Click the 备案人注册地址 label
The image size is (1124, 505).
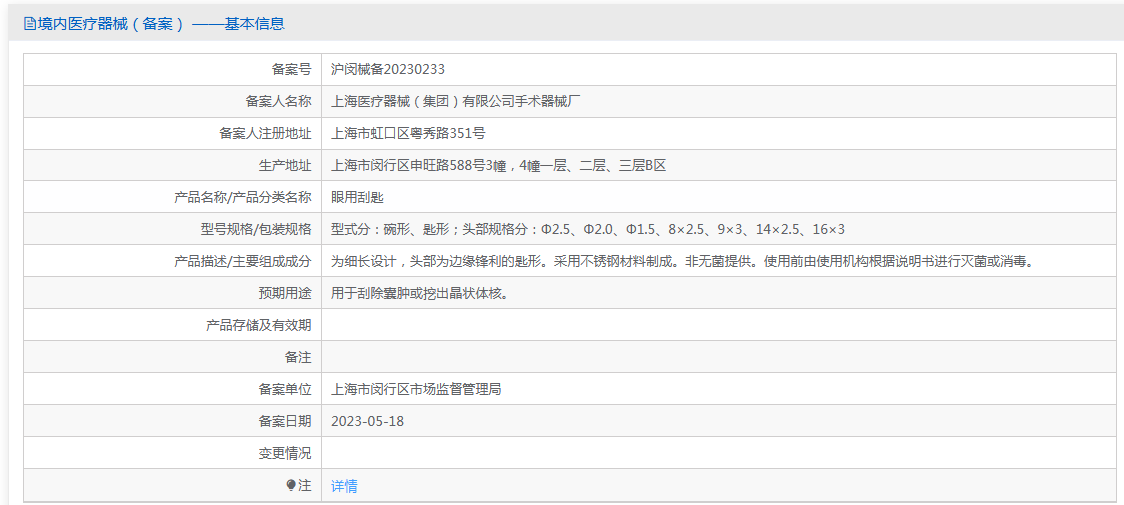point(265,133)
